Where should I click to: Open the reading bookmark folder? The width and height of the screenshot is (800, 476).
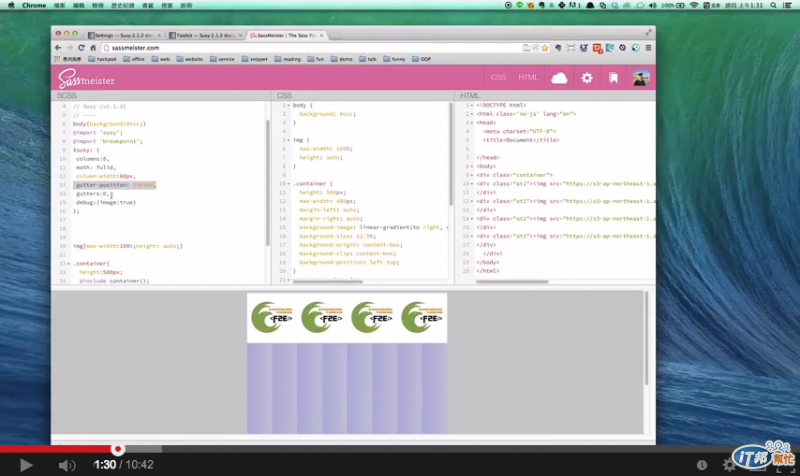pos(288,59)
